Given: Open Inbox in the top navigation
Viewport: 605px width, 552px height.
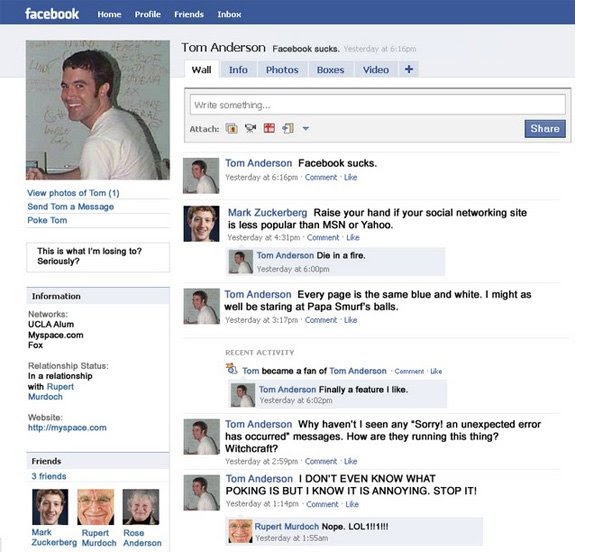Looking at the screenshot, I should coord(229,14).
